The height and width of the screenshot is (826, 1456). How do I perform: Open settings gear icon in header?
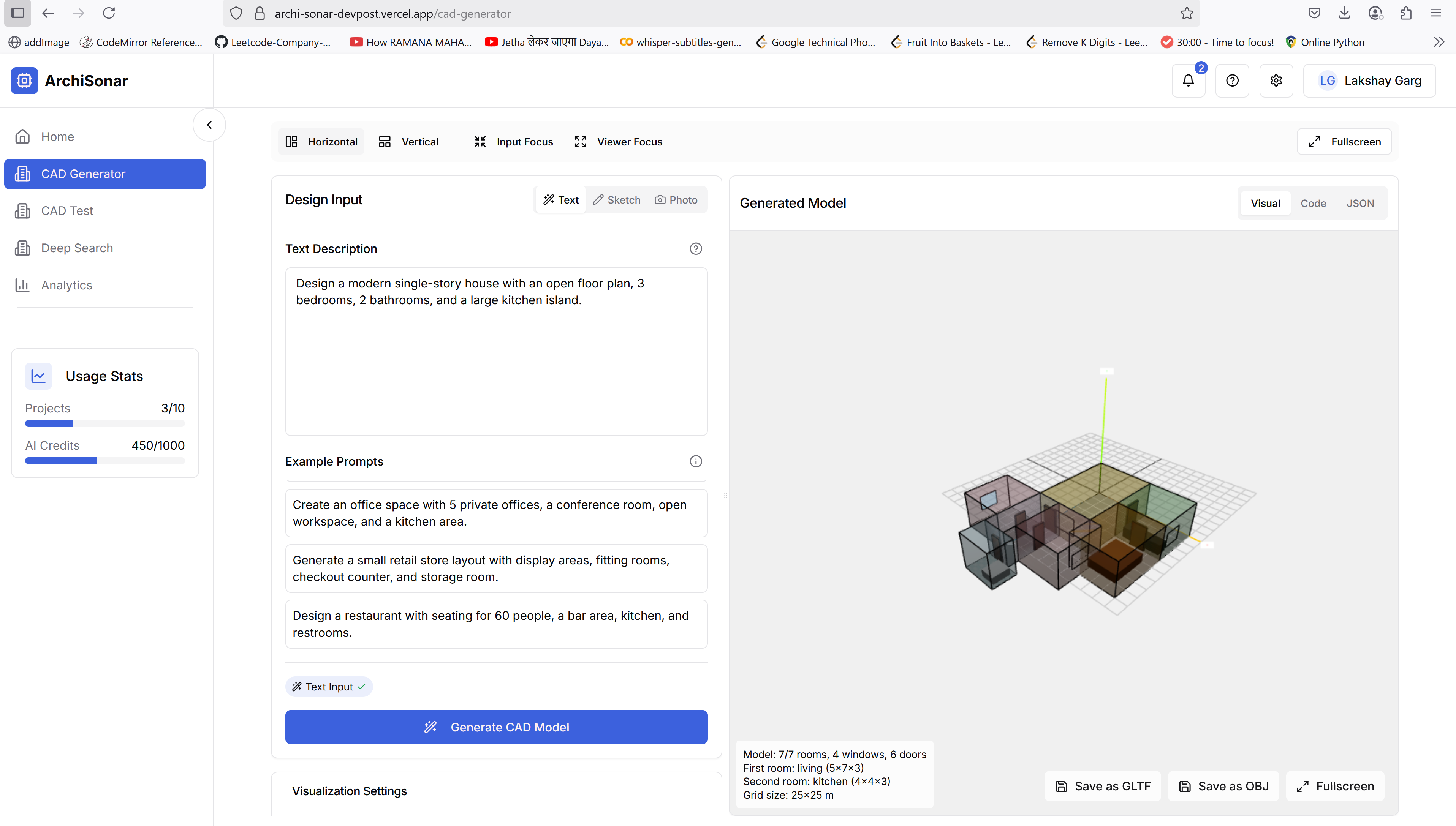1276,81
